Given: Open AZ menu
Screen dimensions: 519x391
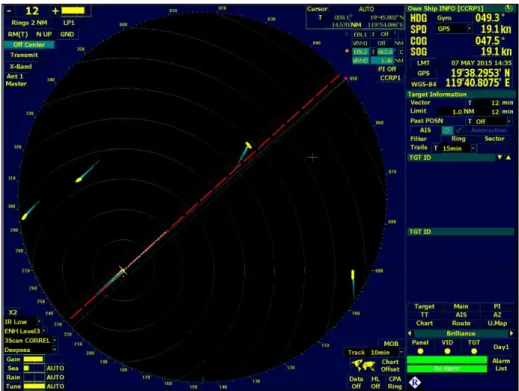Looking at the screenshot, I should 497,315.
